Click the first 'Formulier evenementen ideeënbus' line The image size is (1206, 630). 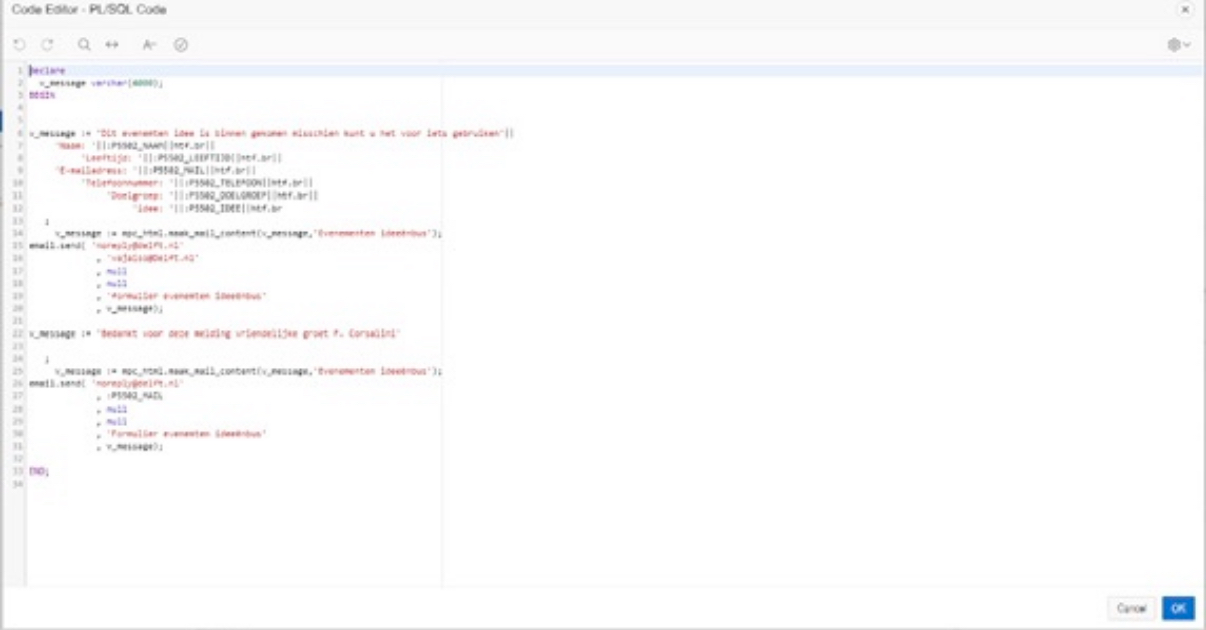[x=185, y=295]
